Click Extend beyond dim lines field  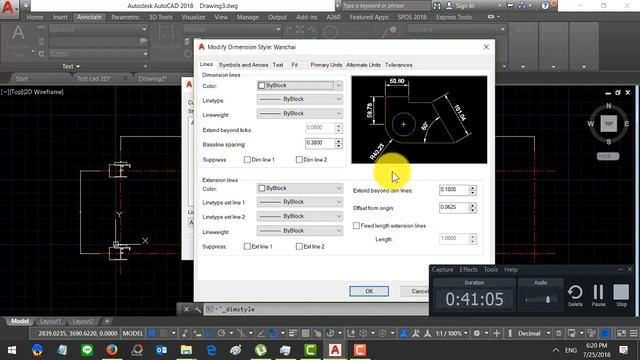coord(453,190)
